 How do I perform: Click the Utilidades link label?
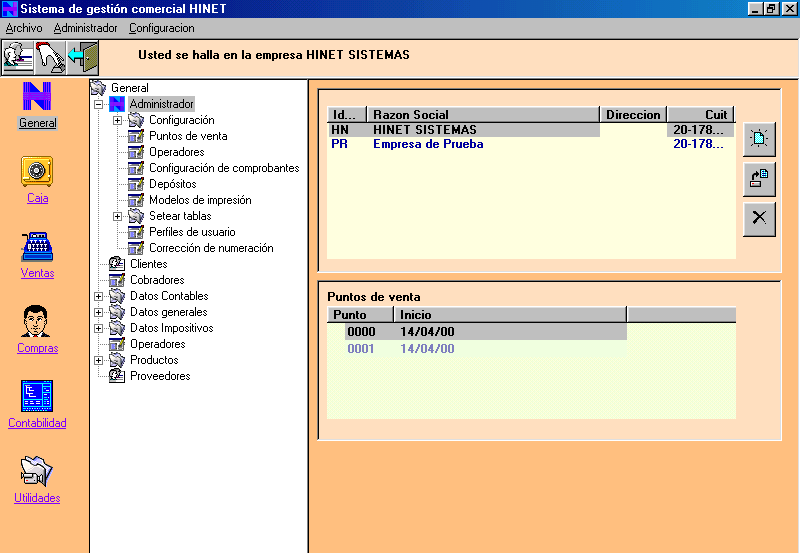(37, 498)
